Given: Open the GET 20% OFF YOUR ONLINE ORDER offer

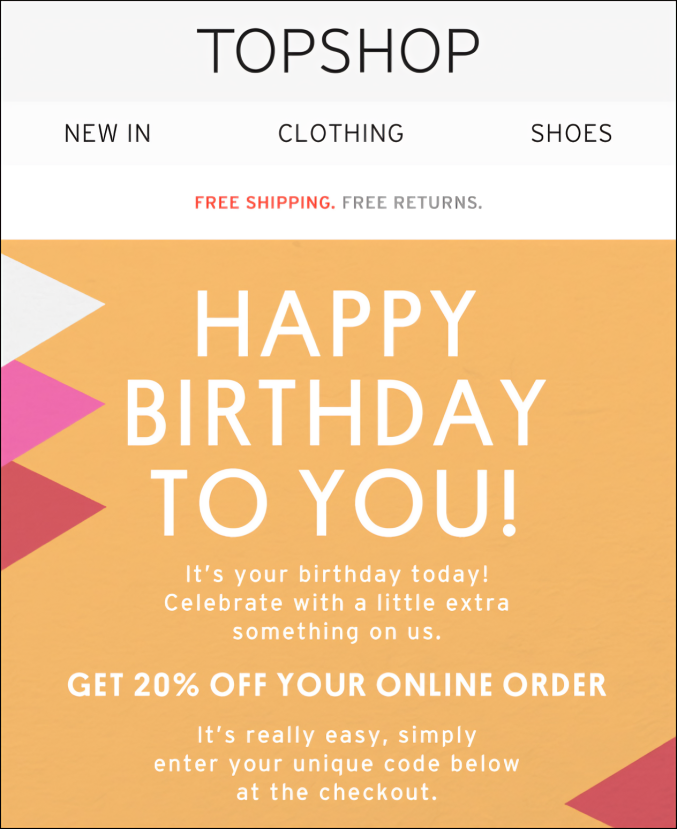Looking at the screenshot, I should [337, 685].
